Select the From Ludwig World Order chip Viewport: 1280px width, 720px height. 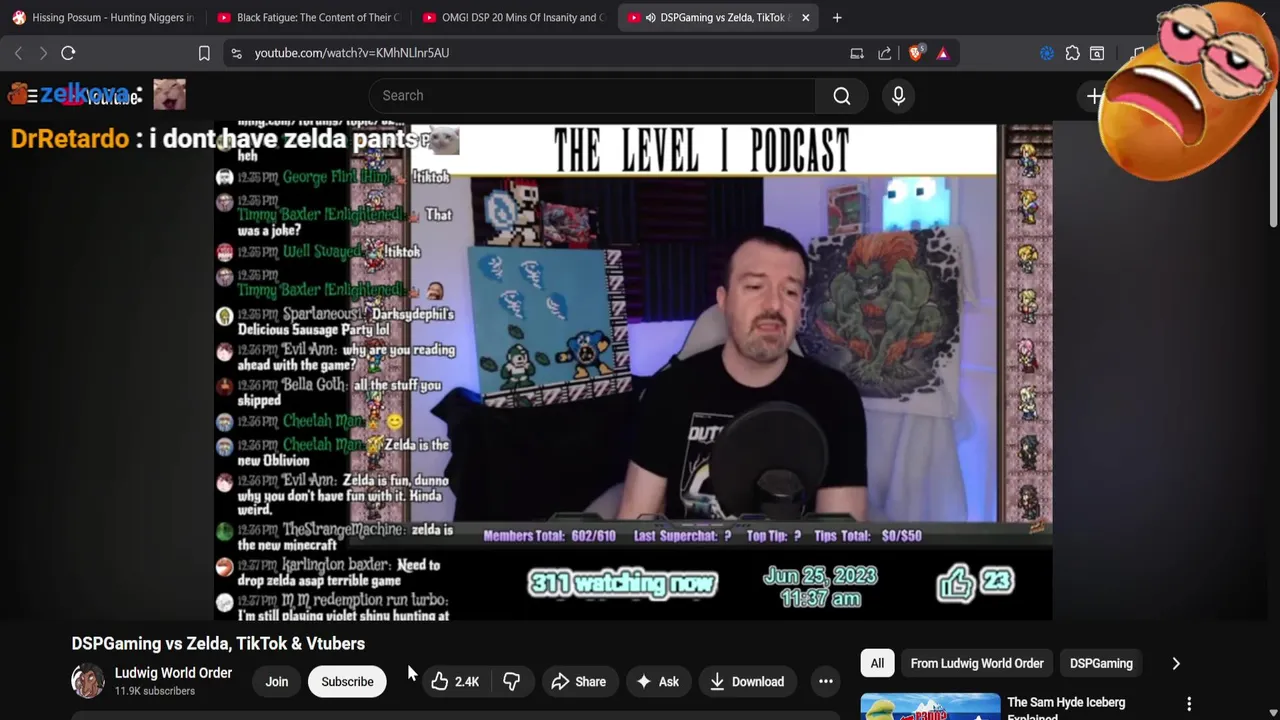coord(977,663)
